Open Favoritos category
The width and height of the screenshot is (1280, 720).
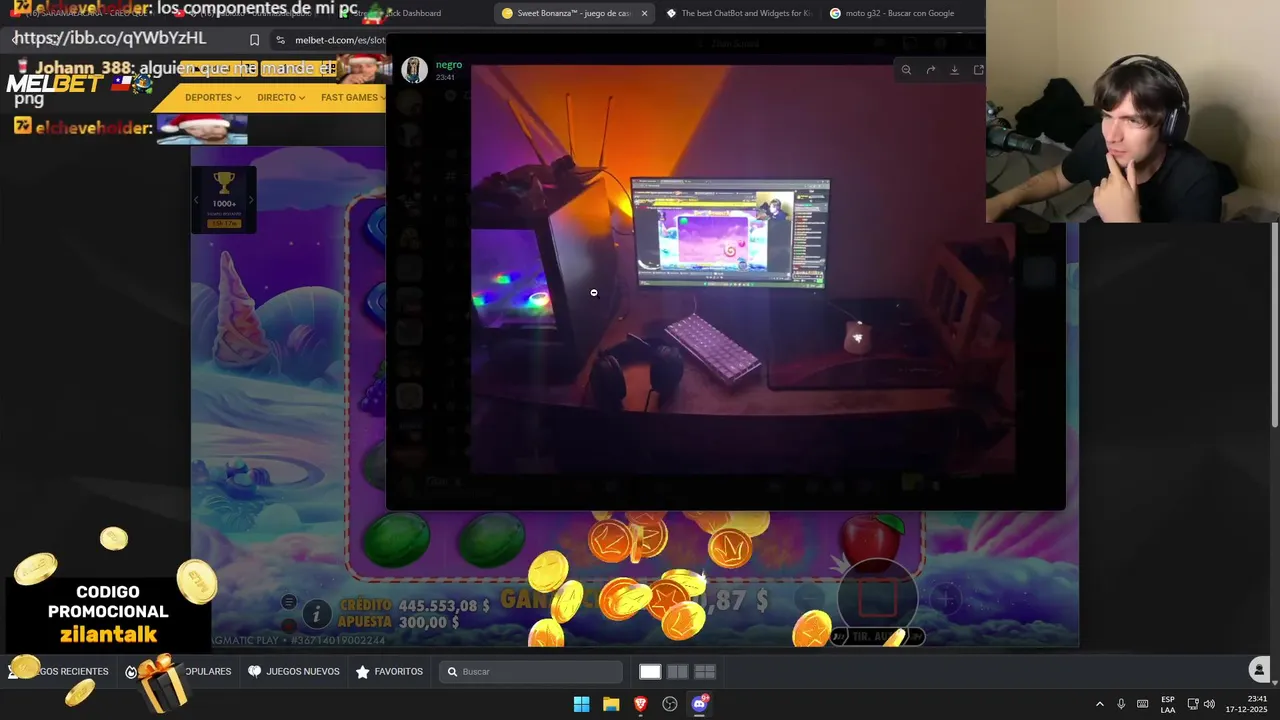[389, 672]
